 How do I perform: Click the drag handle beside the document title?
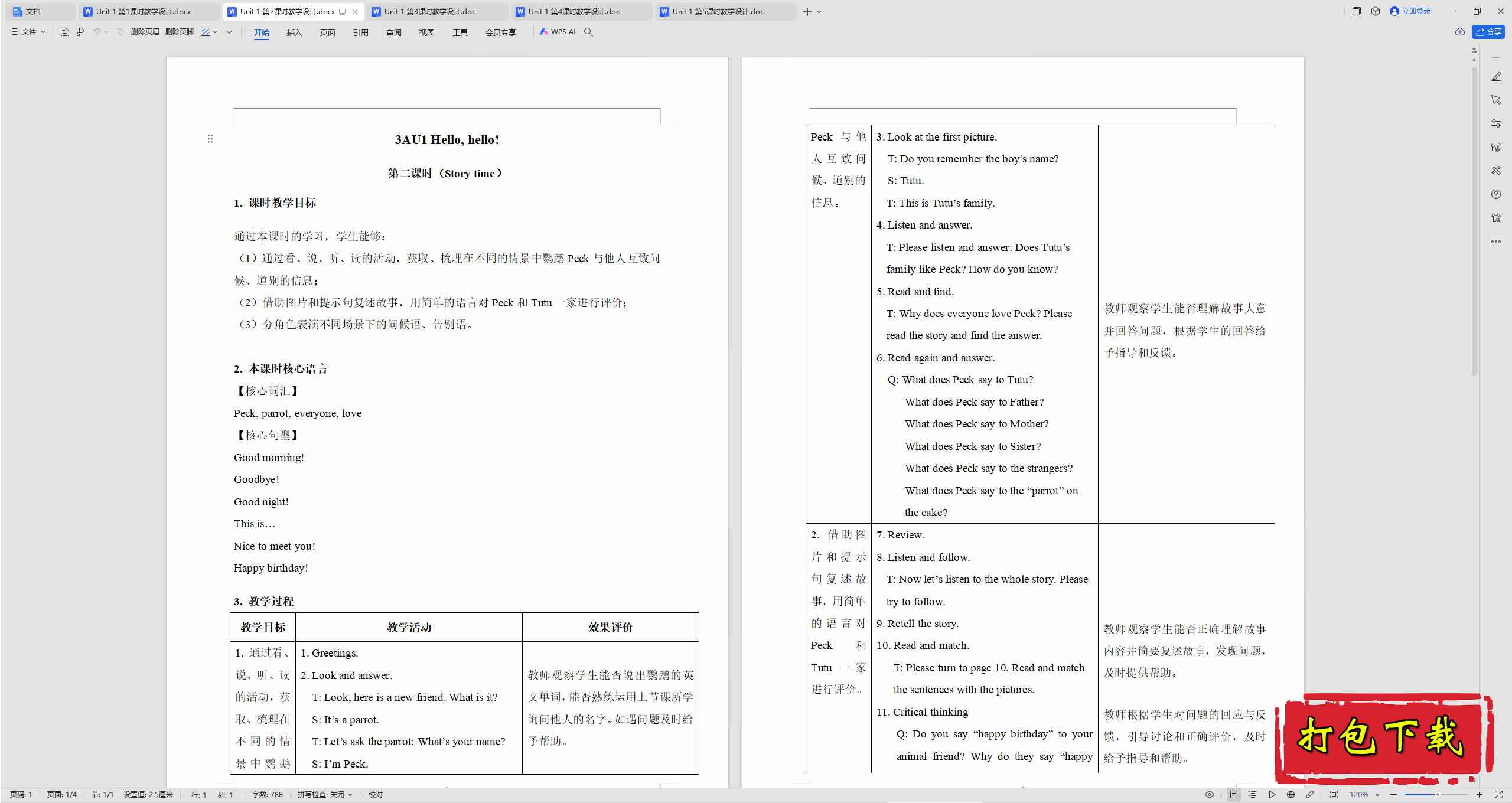tap(210, 139)
